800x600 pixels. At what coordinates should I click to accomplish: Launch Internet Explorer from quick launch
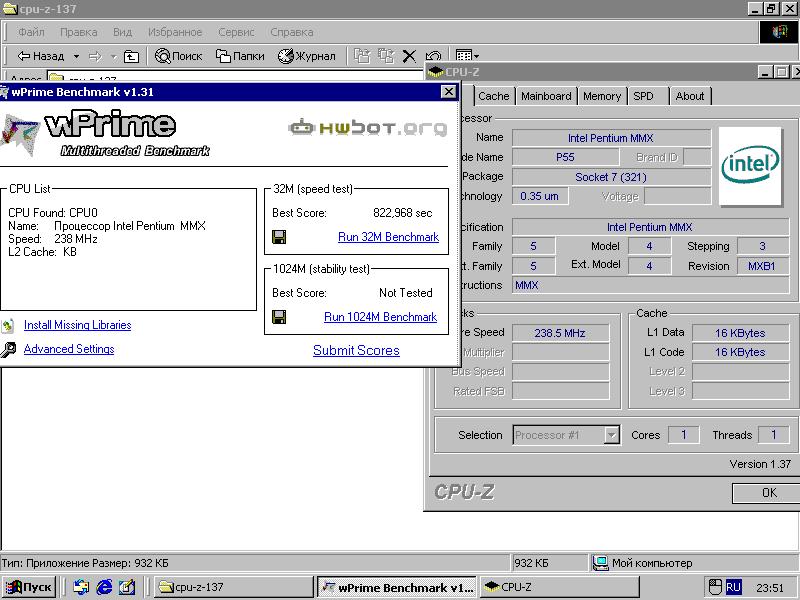coord(104,587)
